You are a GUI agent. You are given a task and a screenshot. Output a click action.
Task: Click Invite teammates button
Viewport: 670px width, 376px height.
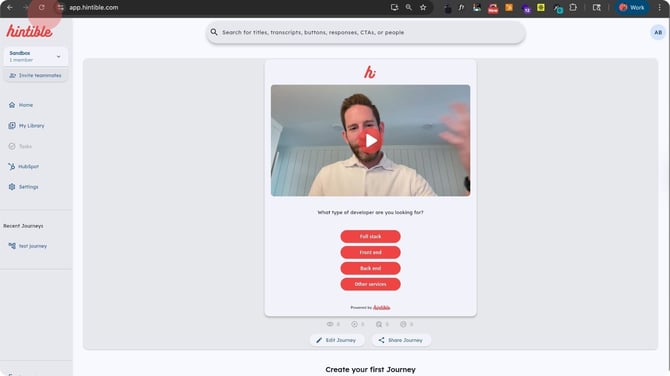pyautogui.click(x=36, y=76)
